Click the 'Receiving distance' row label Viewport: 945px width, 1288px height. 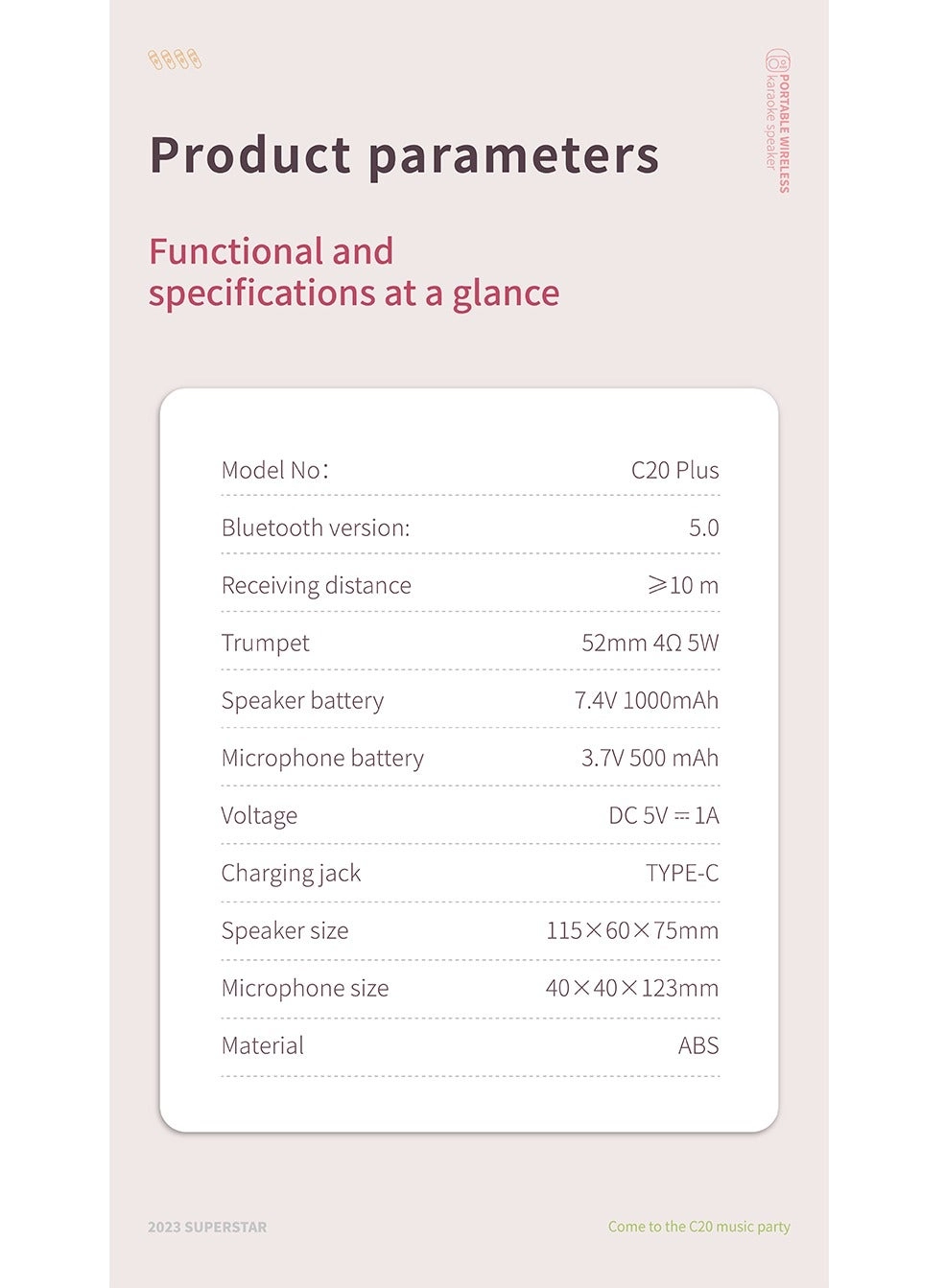click(x=316, y=585)
